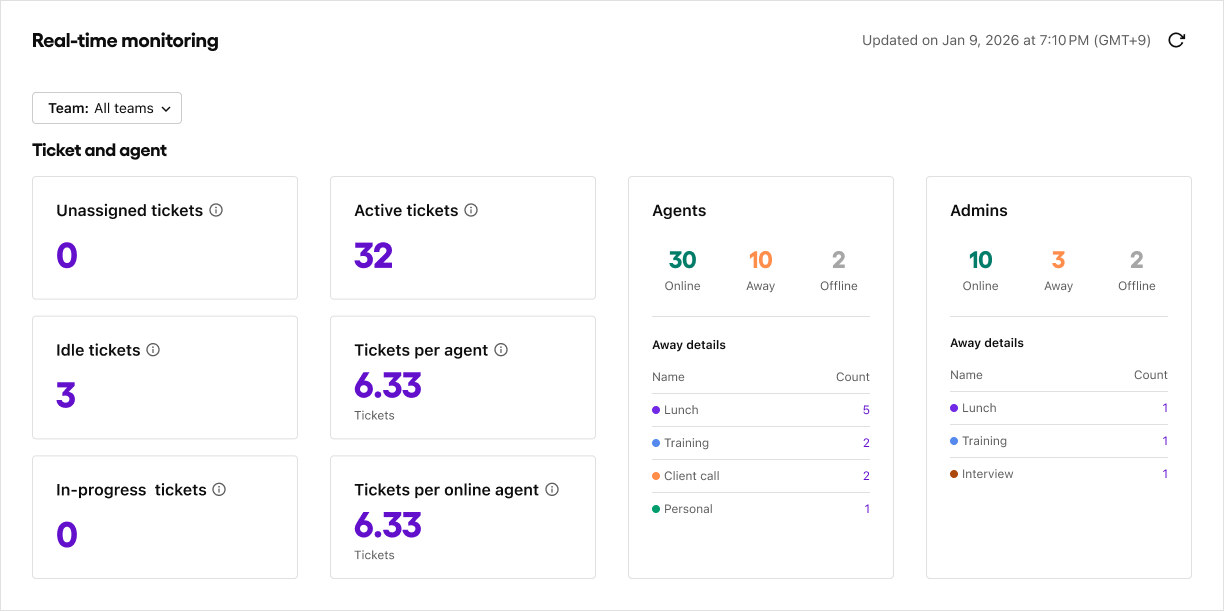Click the Admins Online count 10
This screenshot has height=611, width=1224.
980,258
